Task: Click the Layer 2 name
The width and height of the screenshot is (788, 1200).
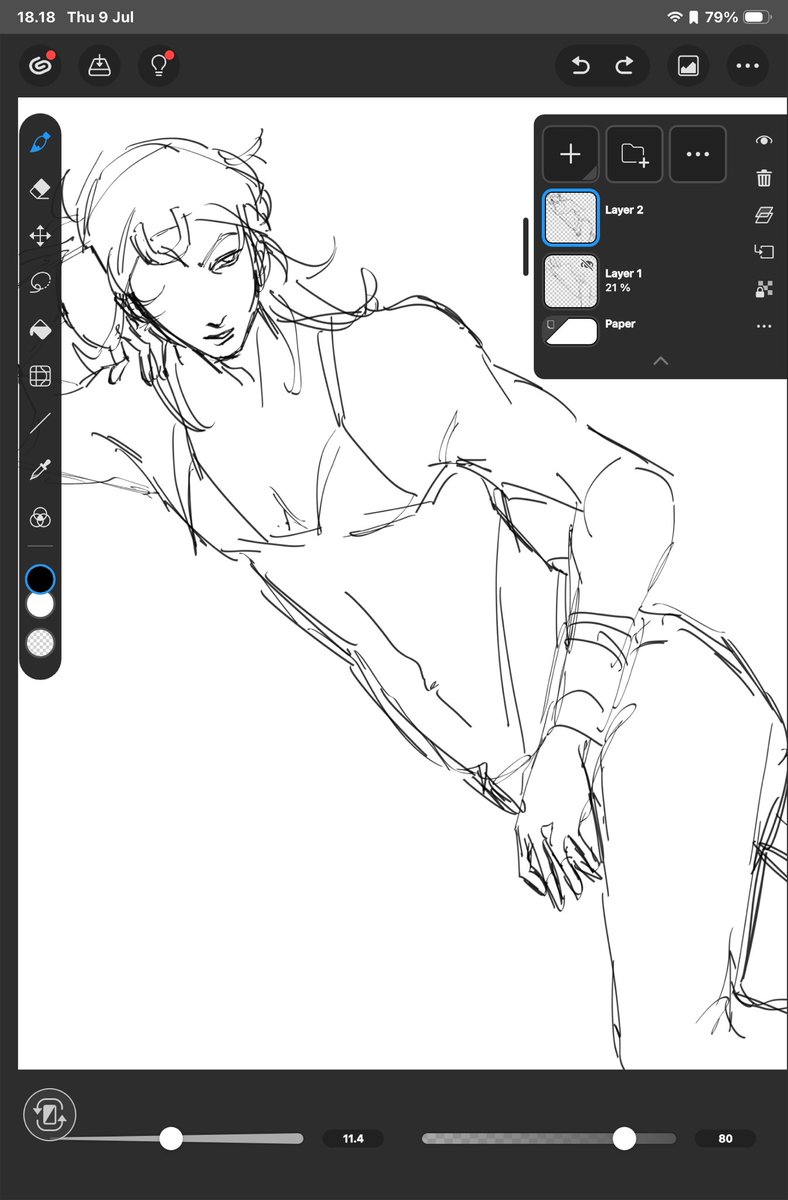Action: coord(624,211)
